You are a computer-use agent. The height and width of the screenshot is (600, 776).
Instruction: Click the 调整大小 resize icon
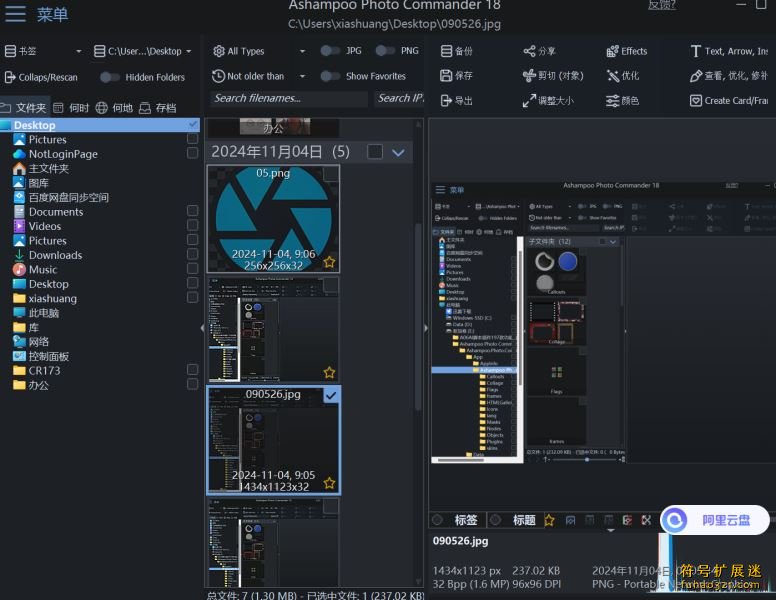tap(530, 100)
